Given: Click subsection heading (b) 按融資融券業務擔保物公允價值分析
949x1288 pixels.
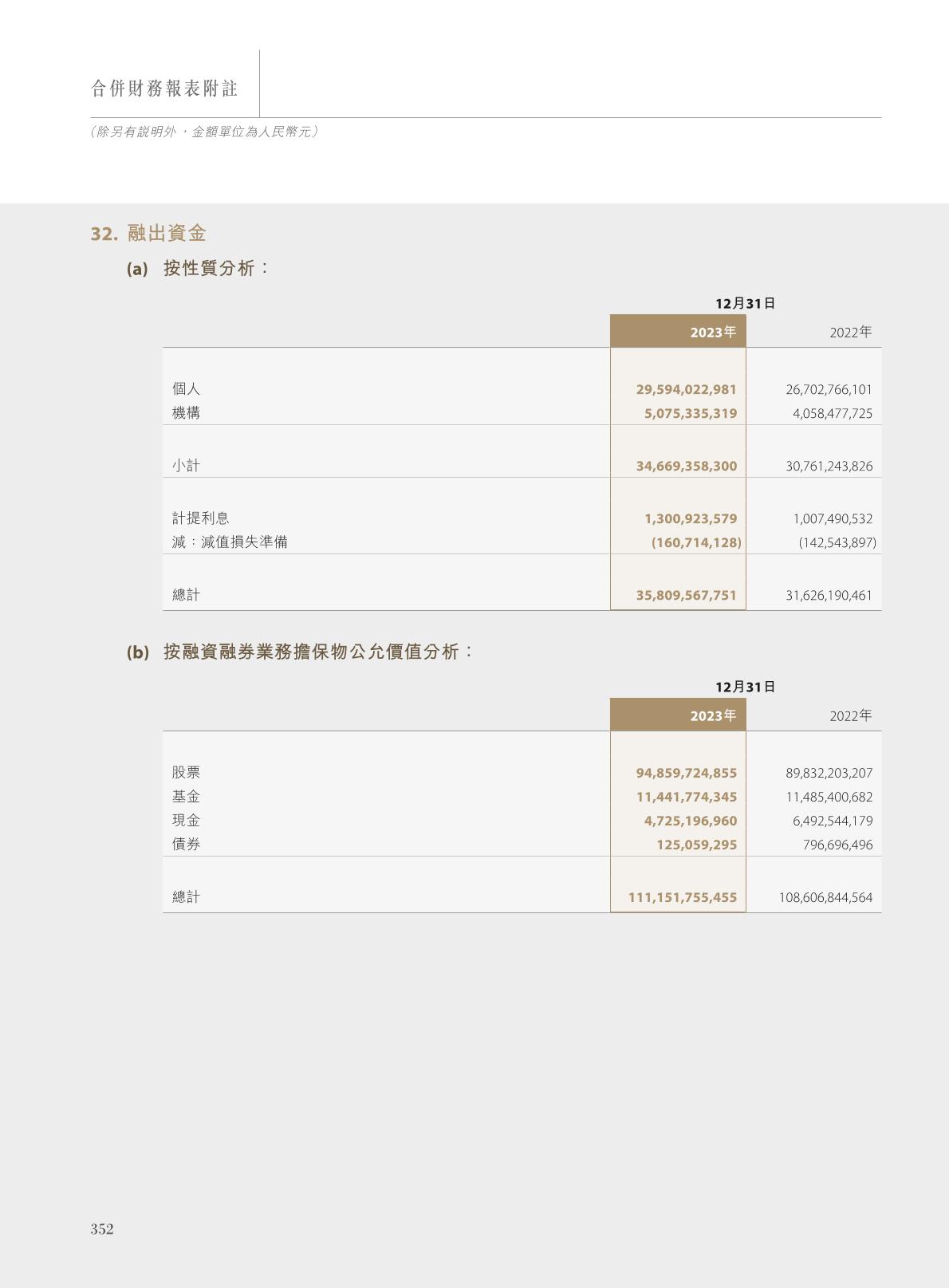Looking at the screenshot, I should pyautogui.click(x=300, y=652).
